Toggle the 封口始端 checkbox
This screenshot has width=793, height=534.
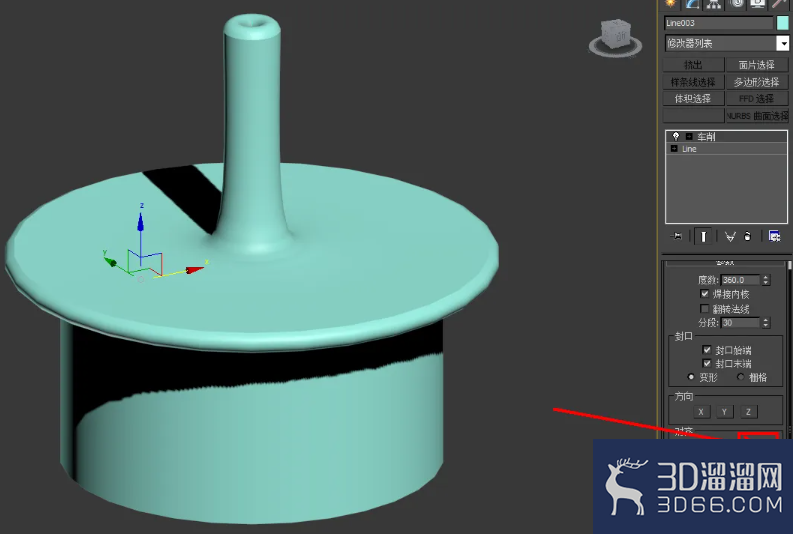707,349
